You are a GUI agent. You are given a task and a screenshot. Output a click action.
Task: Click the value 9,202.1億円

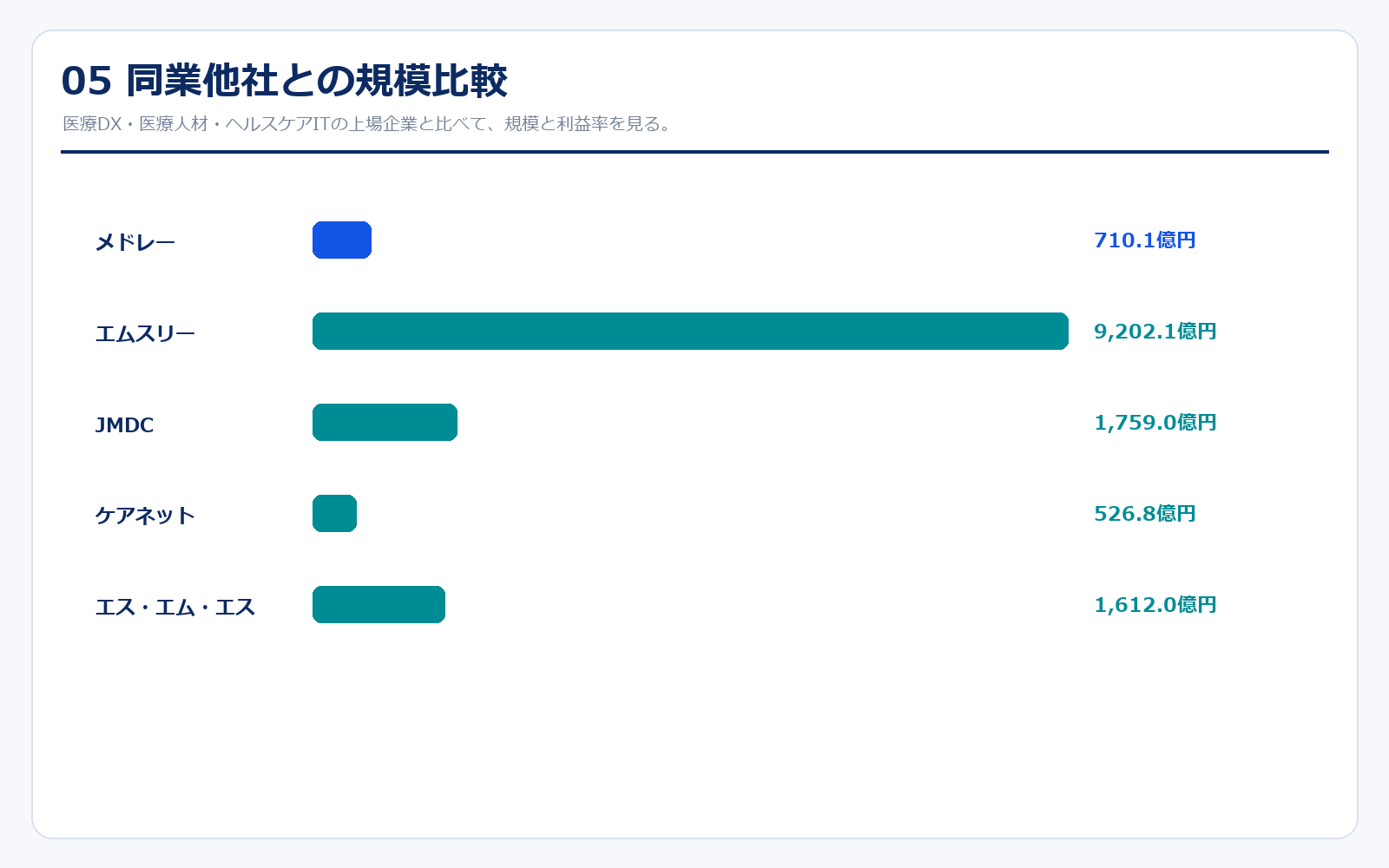click(1155, 331)
